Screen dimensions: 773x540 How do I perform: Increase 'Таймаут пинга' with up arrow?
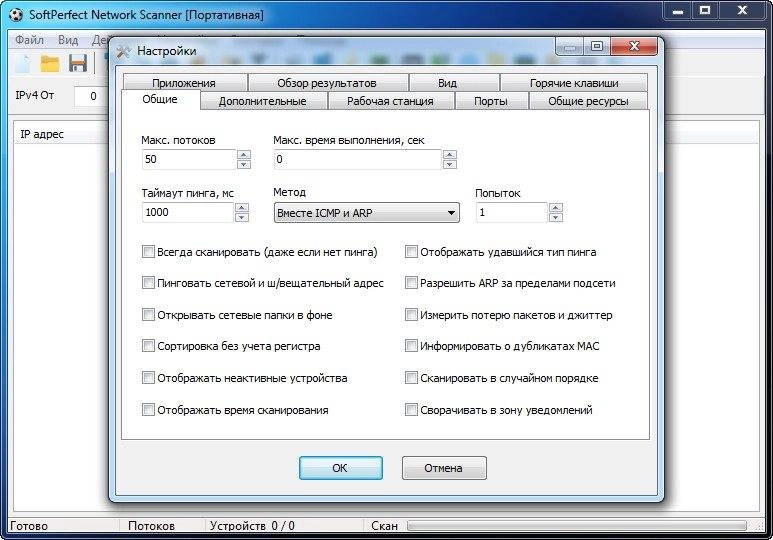tap(242, 208)
